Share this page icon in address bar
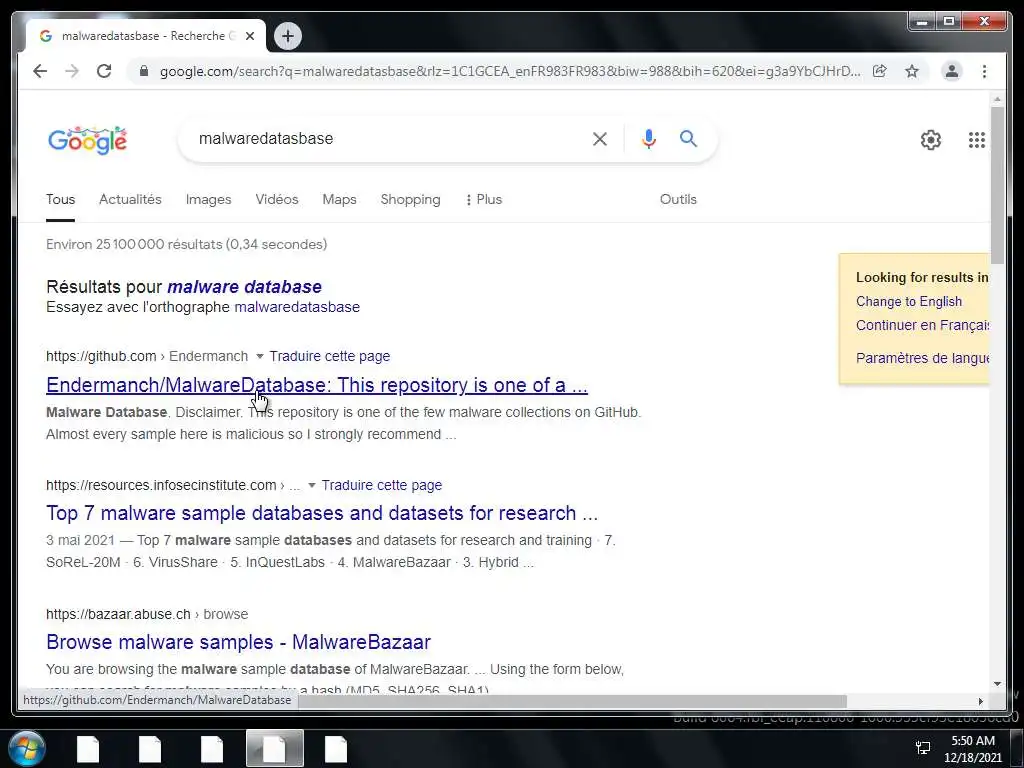Image resolution: width=1024 pixels, height=768 pixels. click(x=880, y=71)
